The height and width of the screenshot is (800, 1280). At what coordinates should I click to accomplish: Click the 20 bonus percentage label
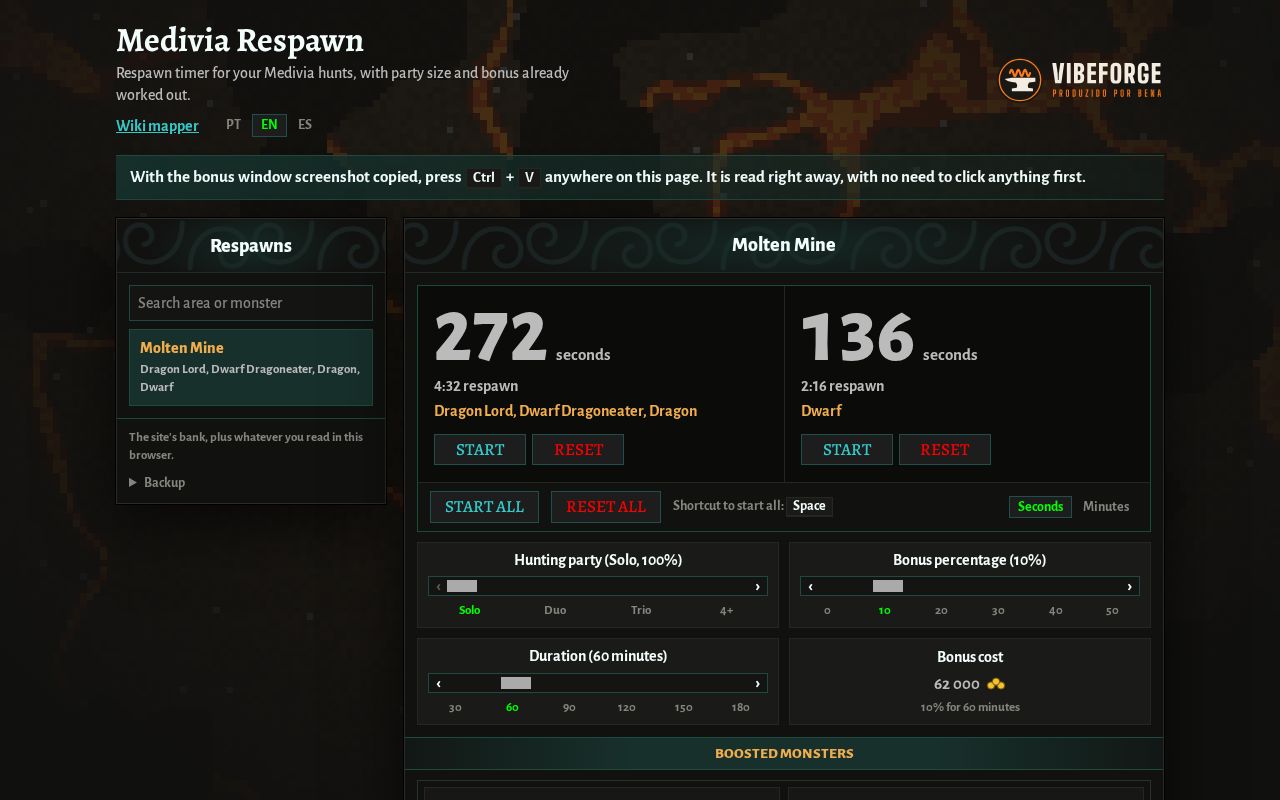[941, 610]
